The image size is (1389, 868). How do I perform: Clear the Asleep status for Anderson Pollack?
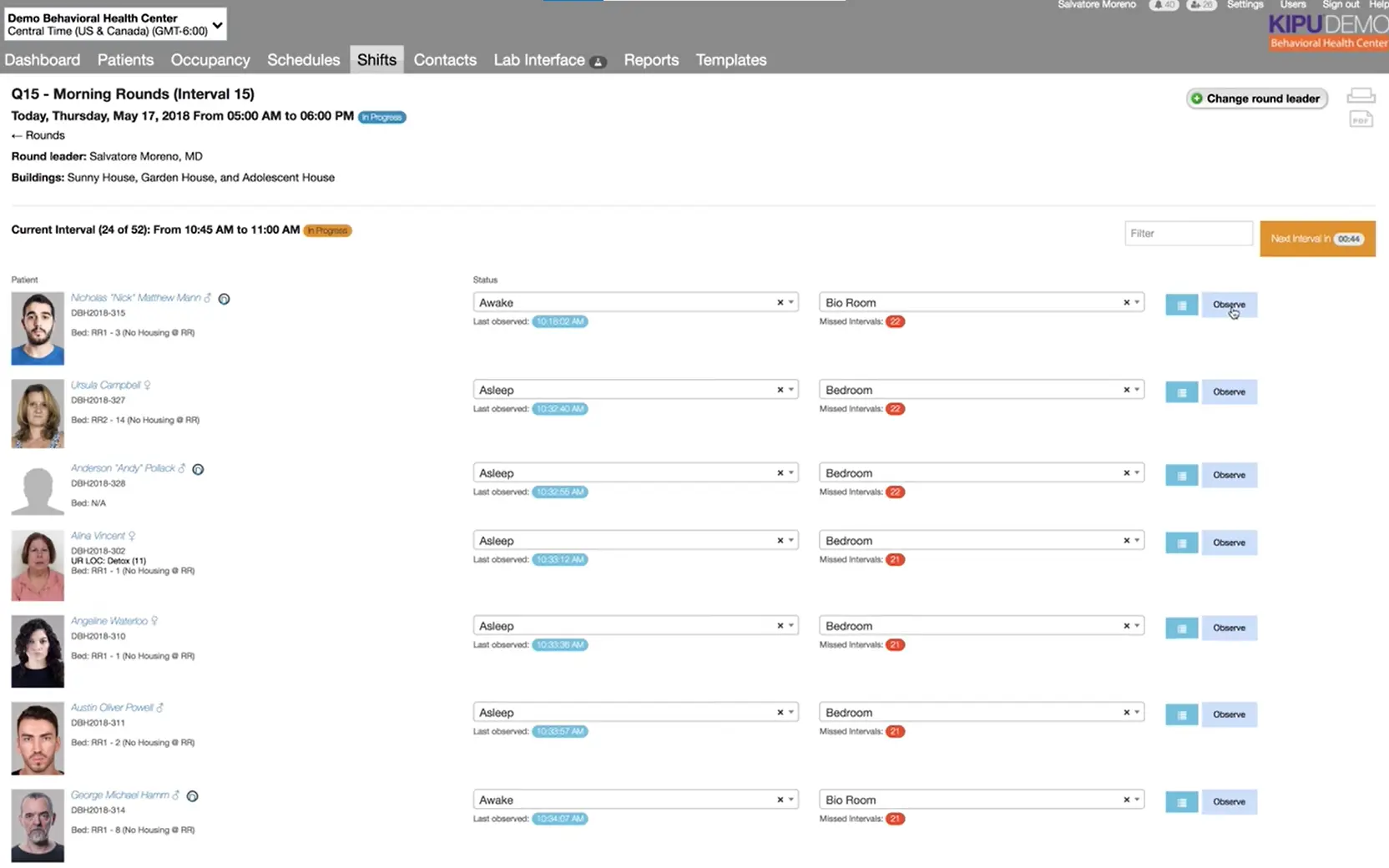[780, 472]
